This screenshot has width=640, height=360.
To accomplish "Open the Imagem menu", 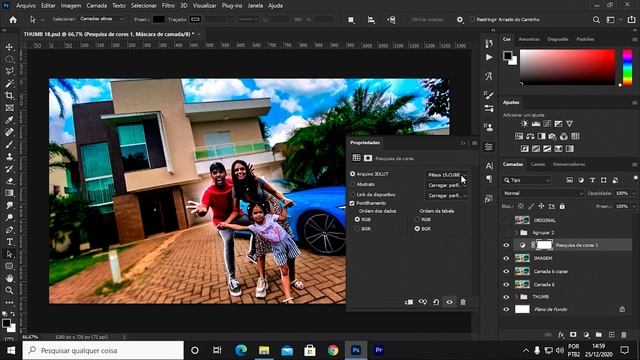I will click(x=71, y=6).
